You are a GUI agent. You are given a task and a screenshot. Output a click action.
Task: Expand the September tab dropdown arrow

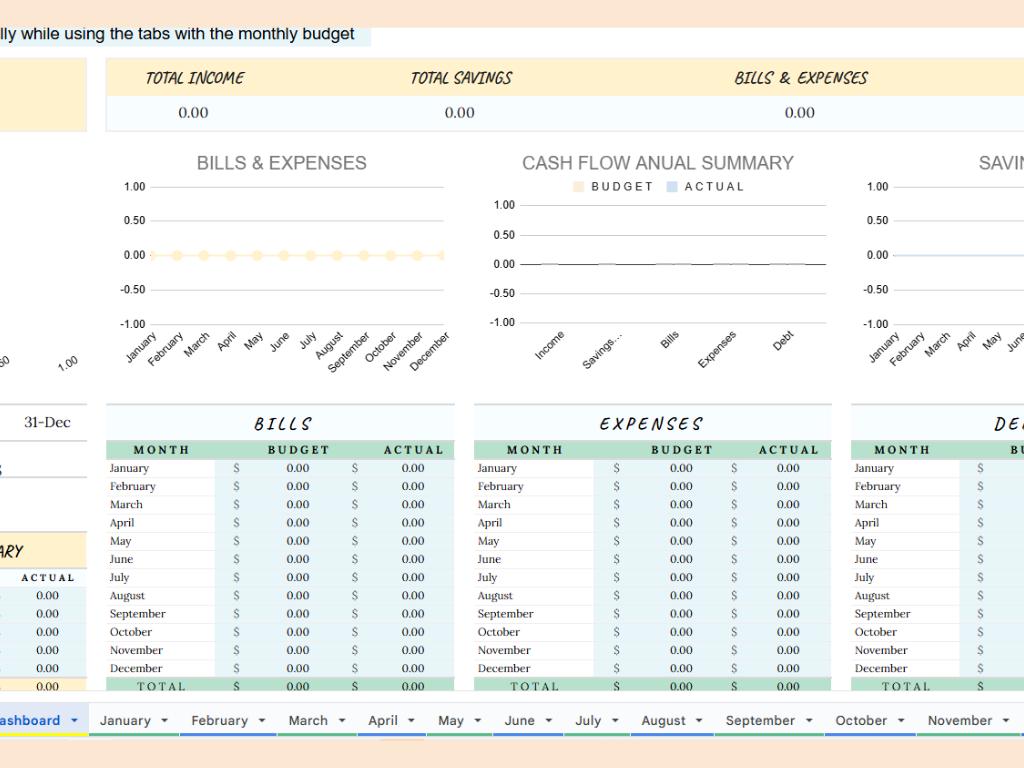(x=809, y=720)
